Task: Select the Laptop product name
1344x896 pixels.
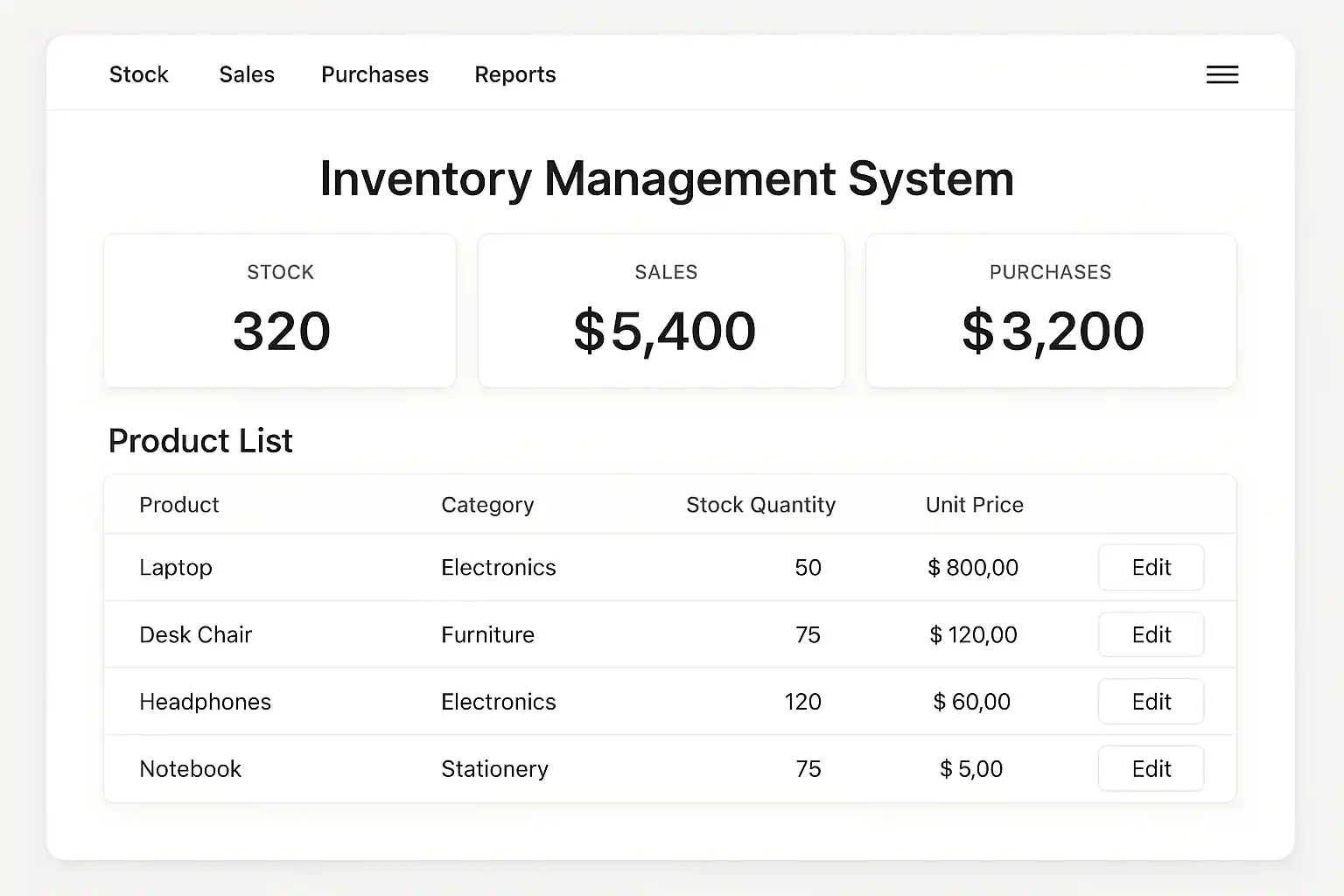Action: point(176,568)
